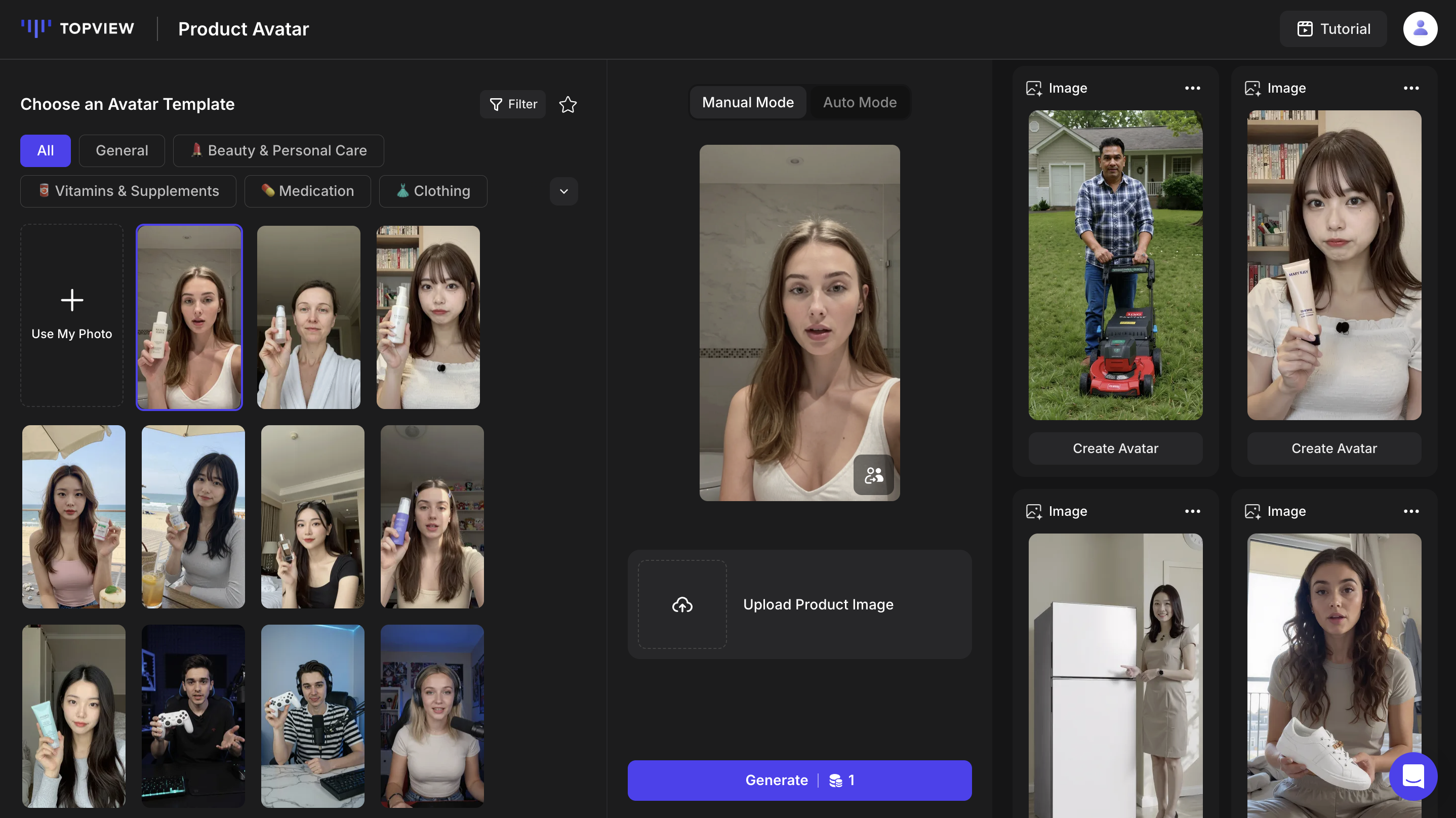This screenshot has width=1456, height=818.
Task: Click the Generate button
Action: tap(799, 780)
